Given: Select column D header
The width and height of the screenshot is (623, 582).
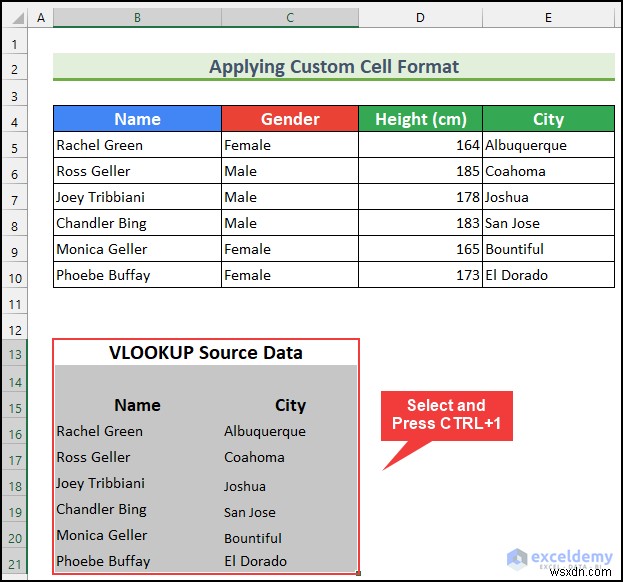Looking at the screenshot, I should tap(420, 18).
